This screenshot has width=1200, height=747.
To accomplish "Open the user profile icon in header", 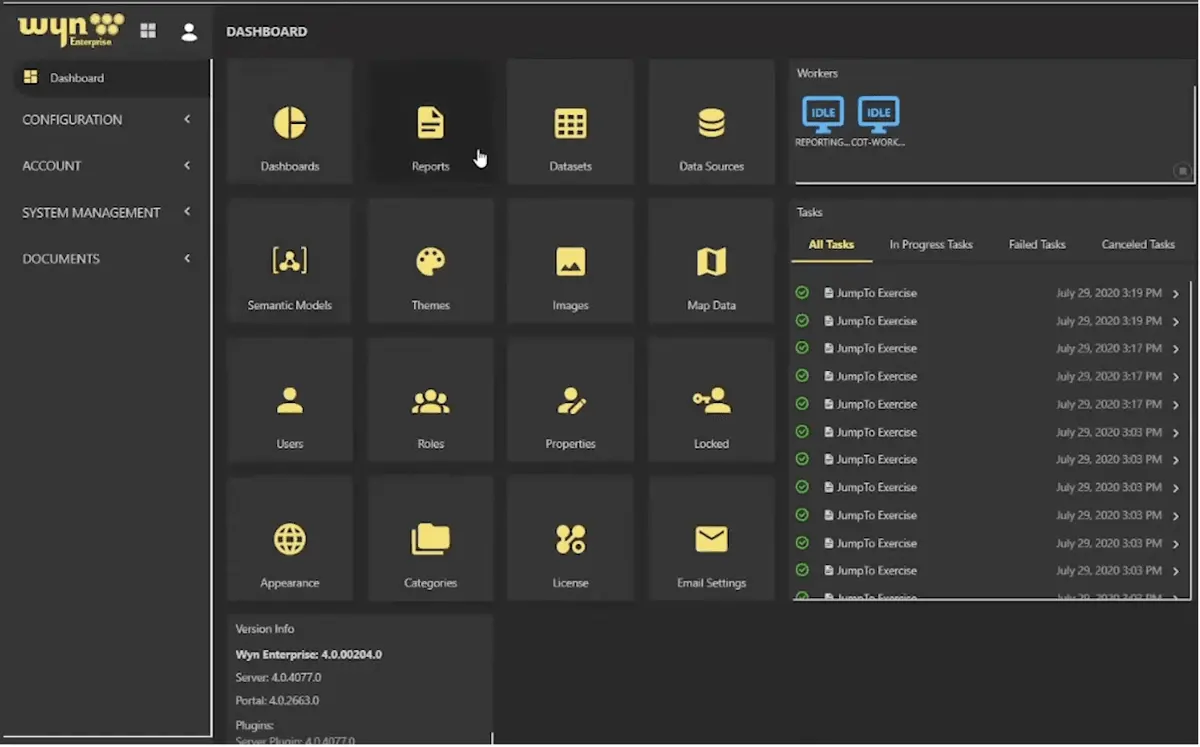I will 189,32.
